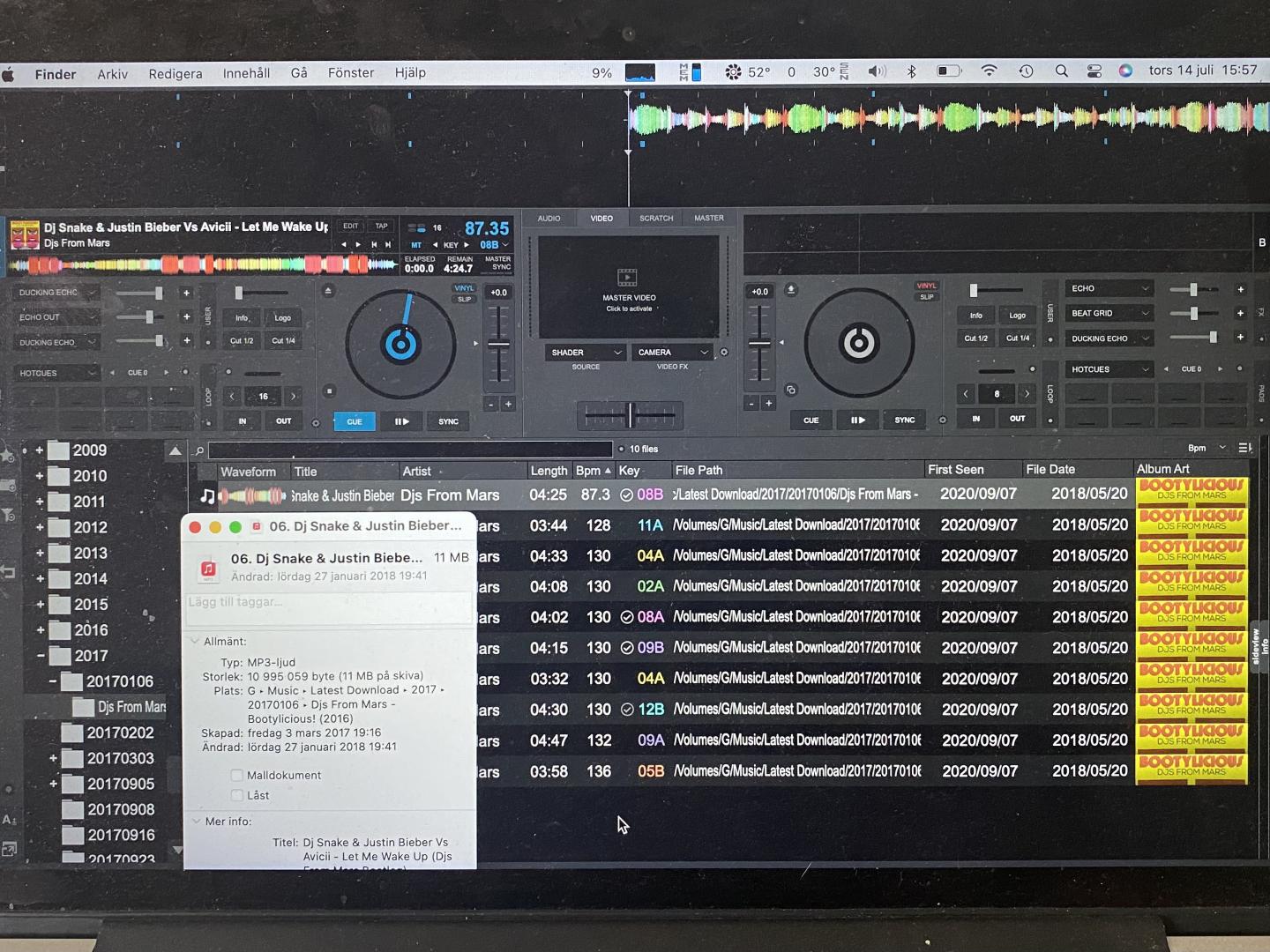Click the Cut 1/2 button on left deck
The height and width of the screenshot is (952, 1270).
[242, 341]
